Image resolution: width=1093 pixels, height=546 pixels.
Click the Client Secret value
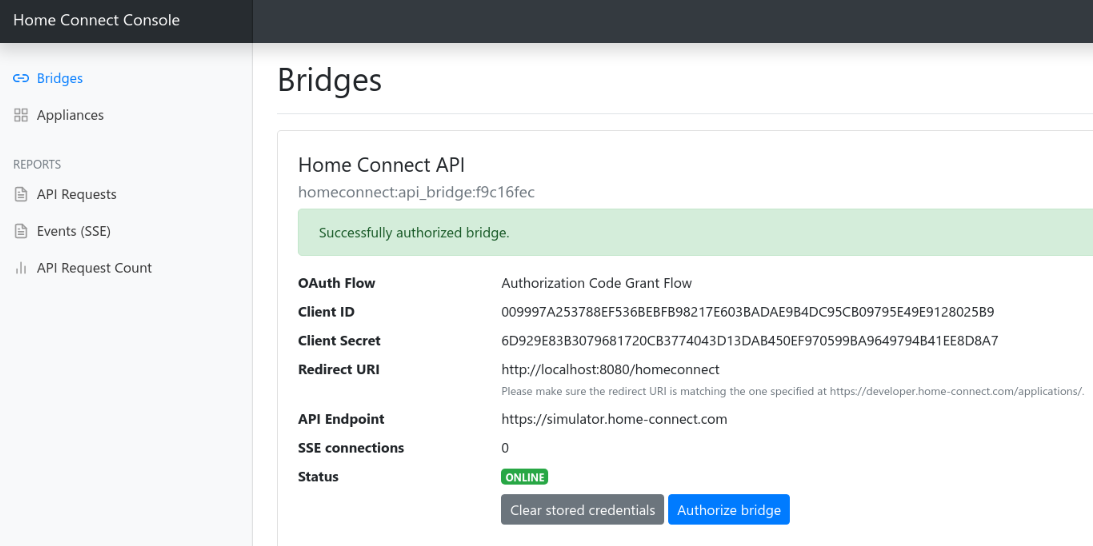pyautogui.click(x=749, y=341)
